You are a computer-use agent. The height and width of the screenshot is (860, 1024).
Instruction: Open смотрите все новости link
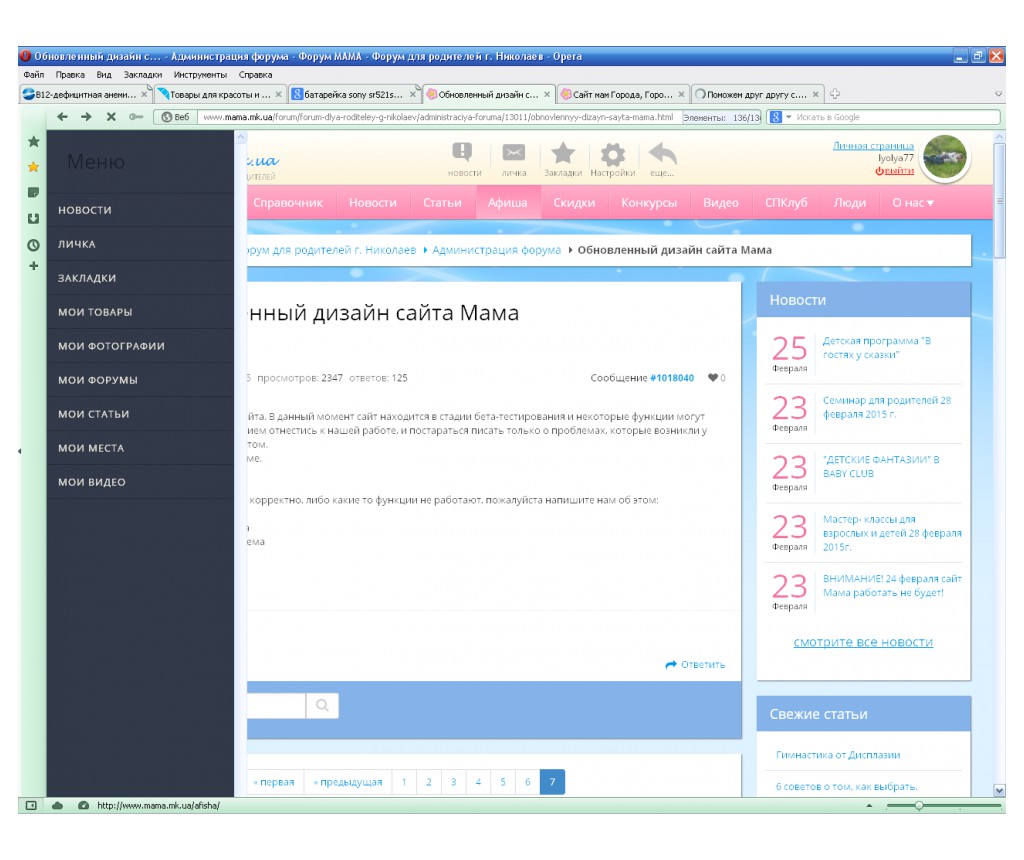pos(862,642)
